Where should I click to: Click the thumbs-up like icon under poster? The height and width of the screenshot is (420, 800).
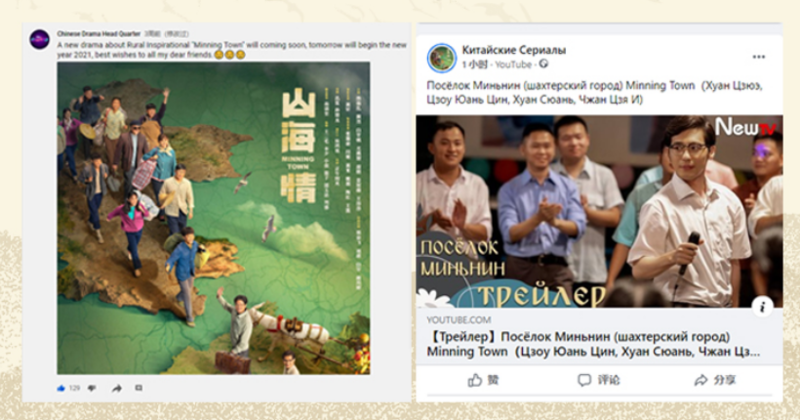(x=61, y=388)
